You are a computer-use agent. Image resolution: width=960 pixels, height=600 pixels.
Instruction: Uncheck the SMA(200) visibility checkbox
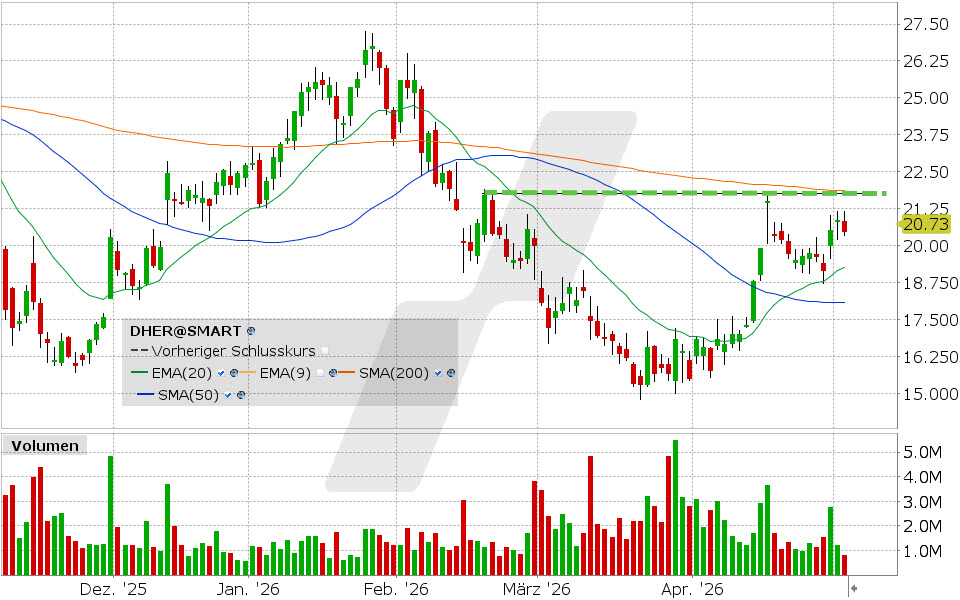tap(438, 373)
